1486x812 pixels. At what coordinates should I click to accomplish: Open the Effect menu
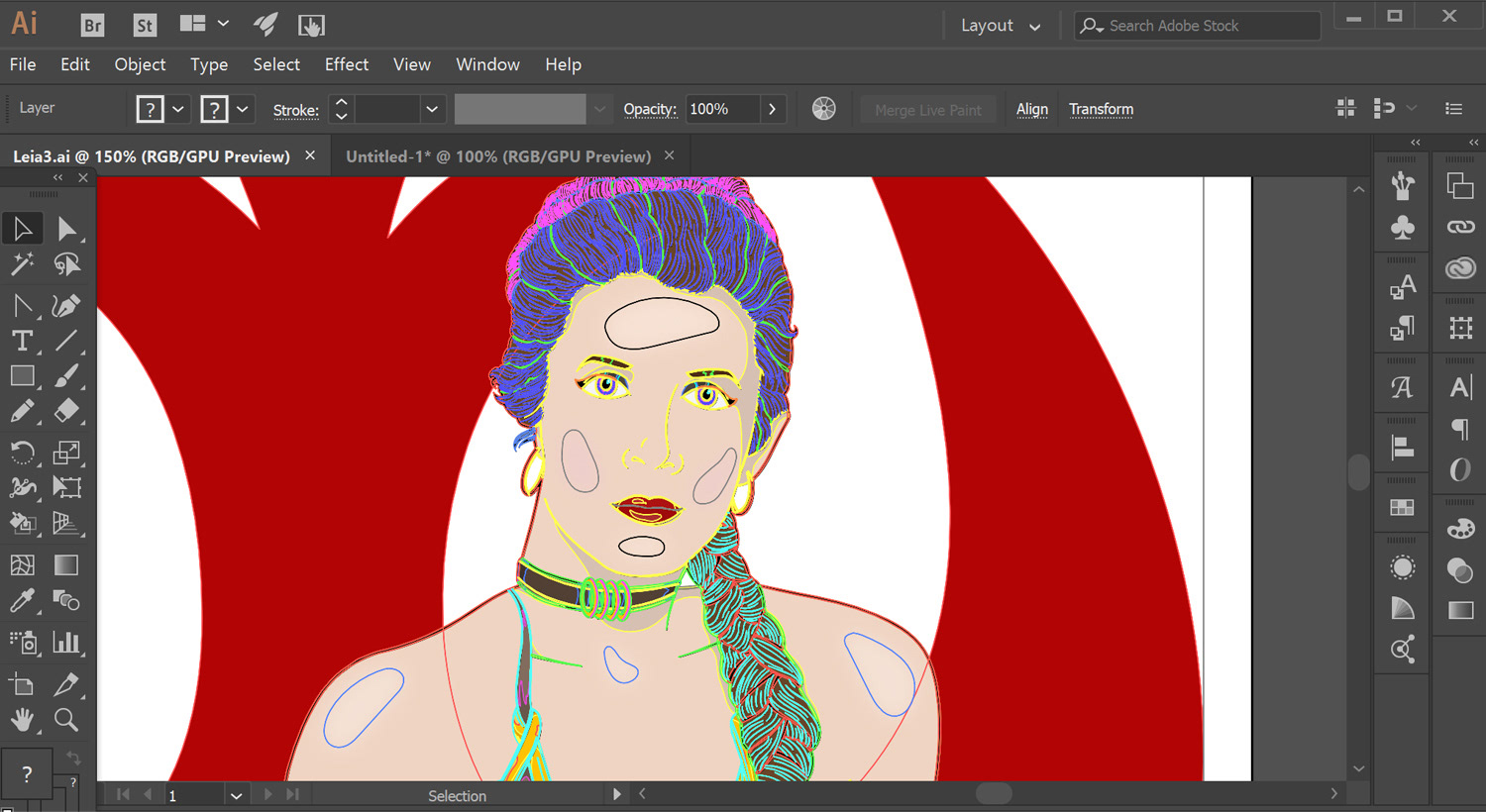click(347, 64)
